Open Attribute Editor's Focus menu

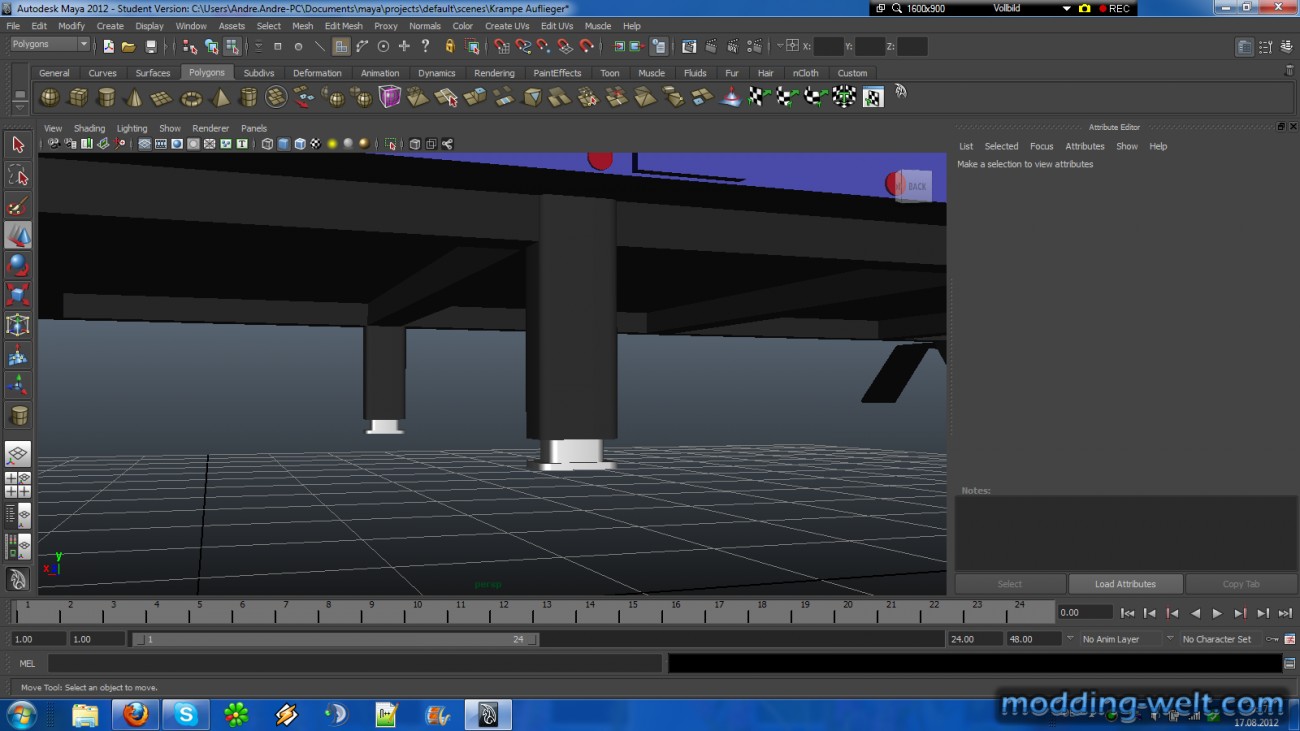coord(1041,146)
